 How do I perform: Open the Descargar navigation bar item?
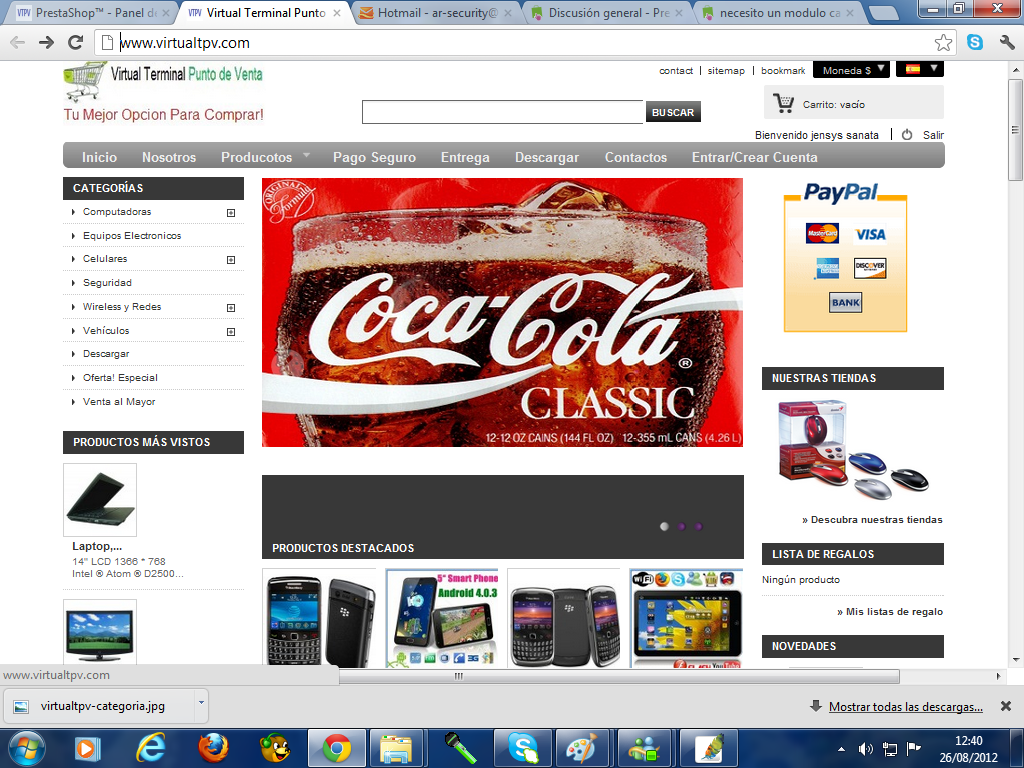pos(547,157)
